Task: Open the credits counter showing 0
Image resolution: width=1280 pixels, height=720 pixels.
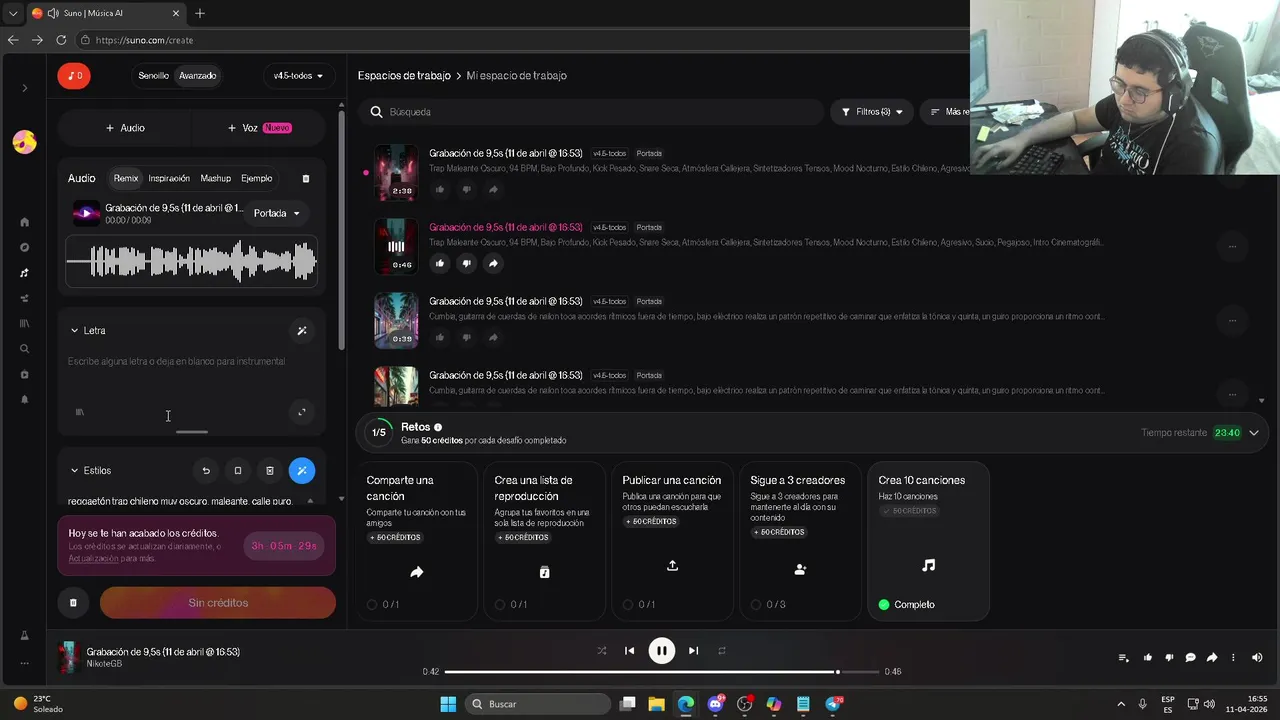Action: coord(73,76)
